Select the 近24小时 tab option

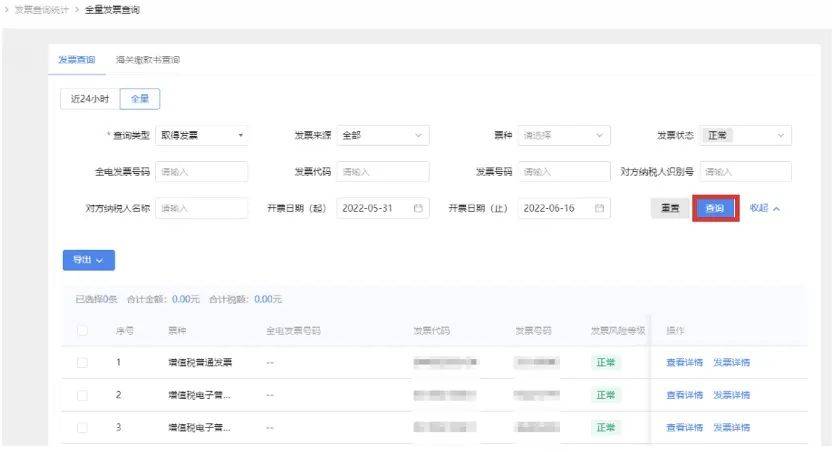coord(90,99)
